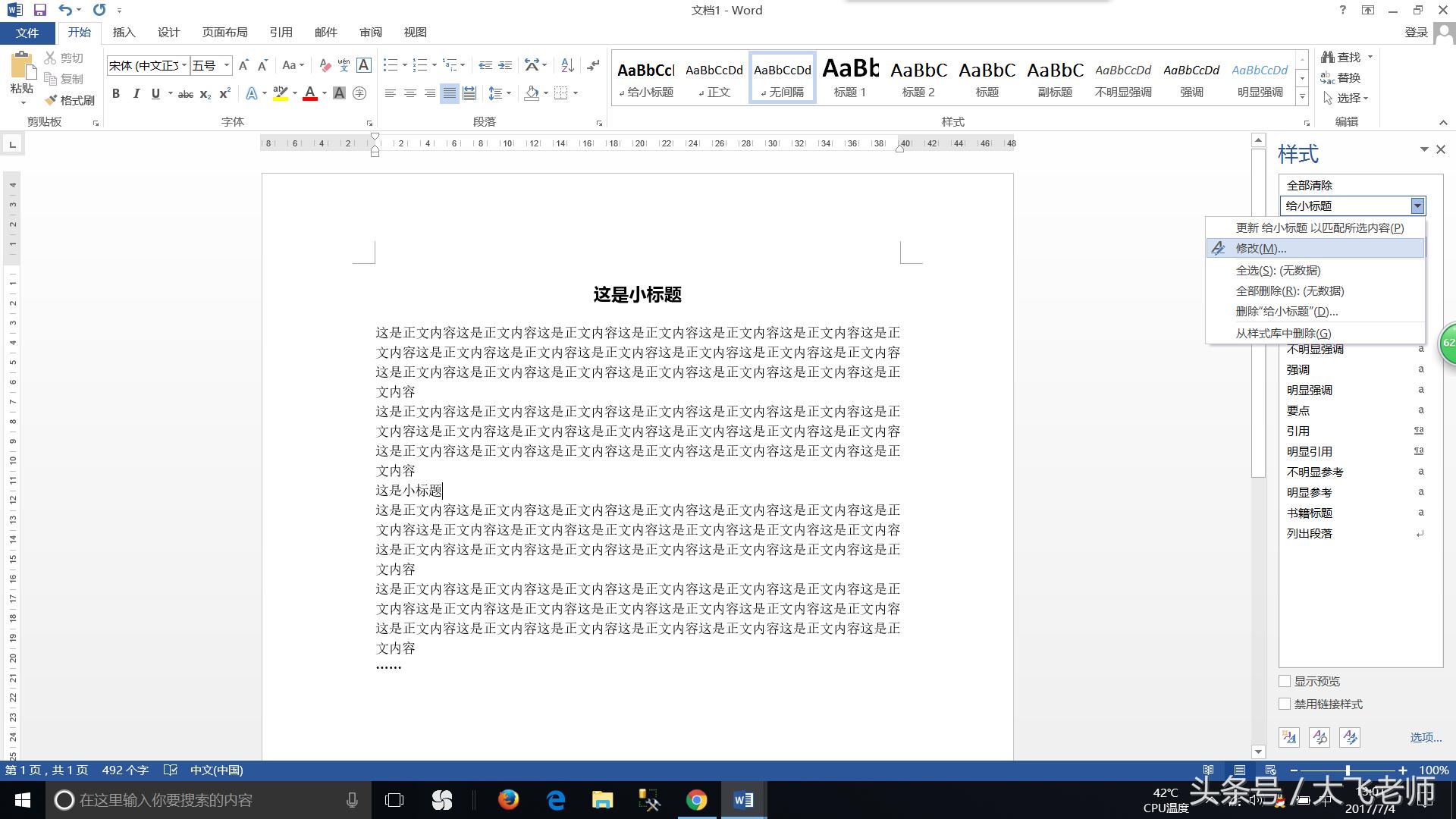Check the 禁用链接样式 option

point(1285,704)
